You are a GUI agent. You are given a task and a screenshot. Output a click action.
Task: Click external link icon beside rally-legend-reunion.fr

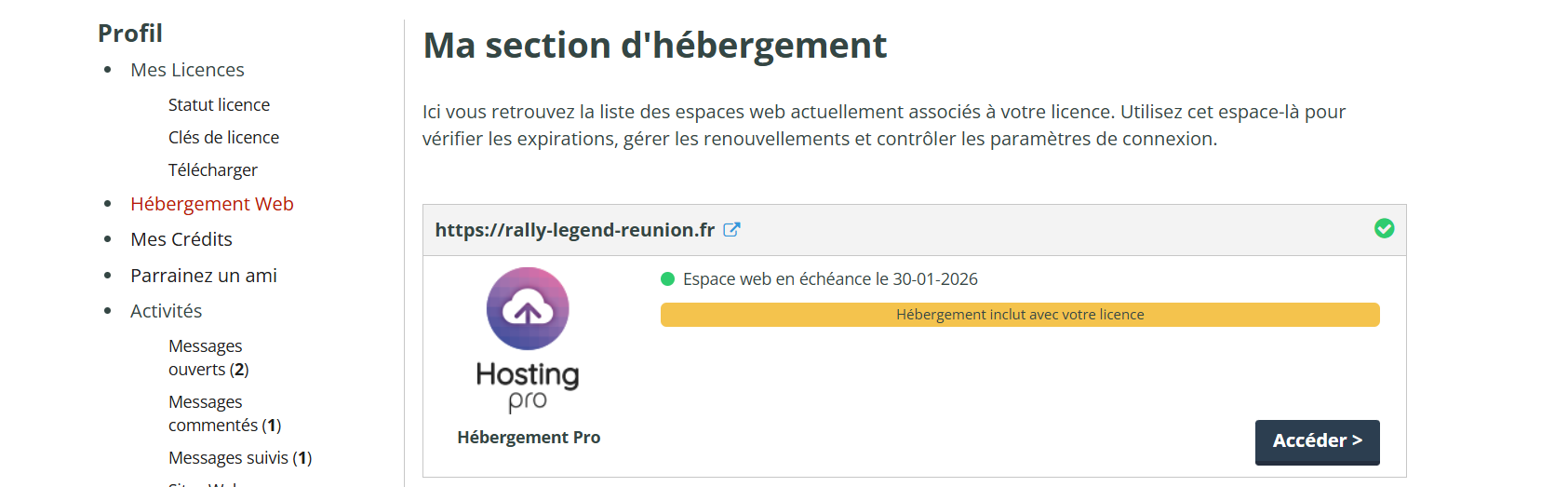pyautogui.click(x=731, y=230)
